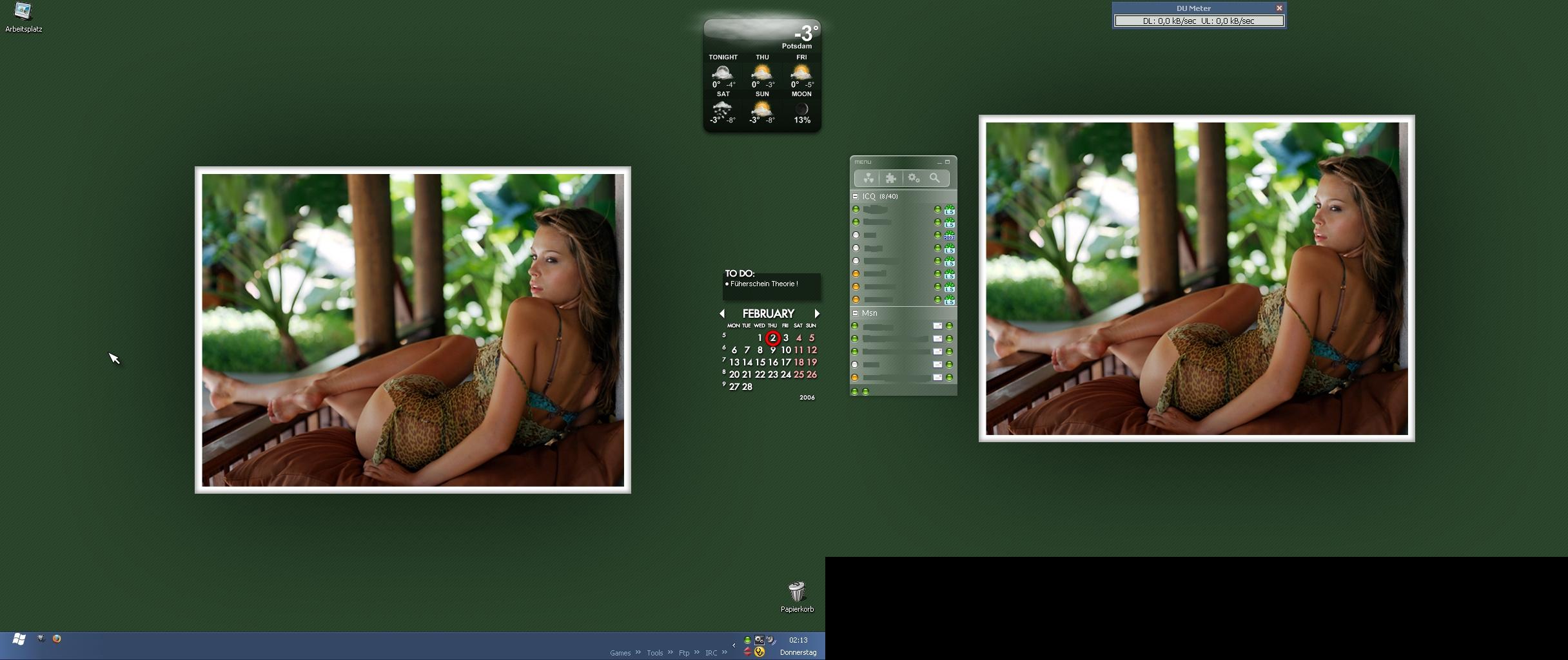Open the Arbeitsplatz desktop icon
1568x660 pixels.
click(23, 12)
